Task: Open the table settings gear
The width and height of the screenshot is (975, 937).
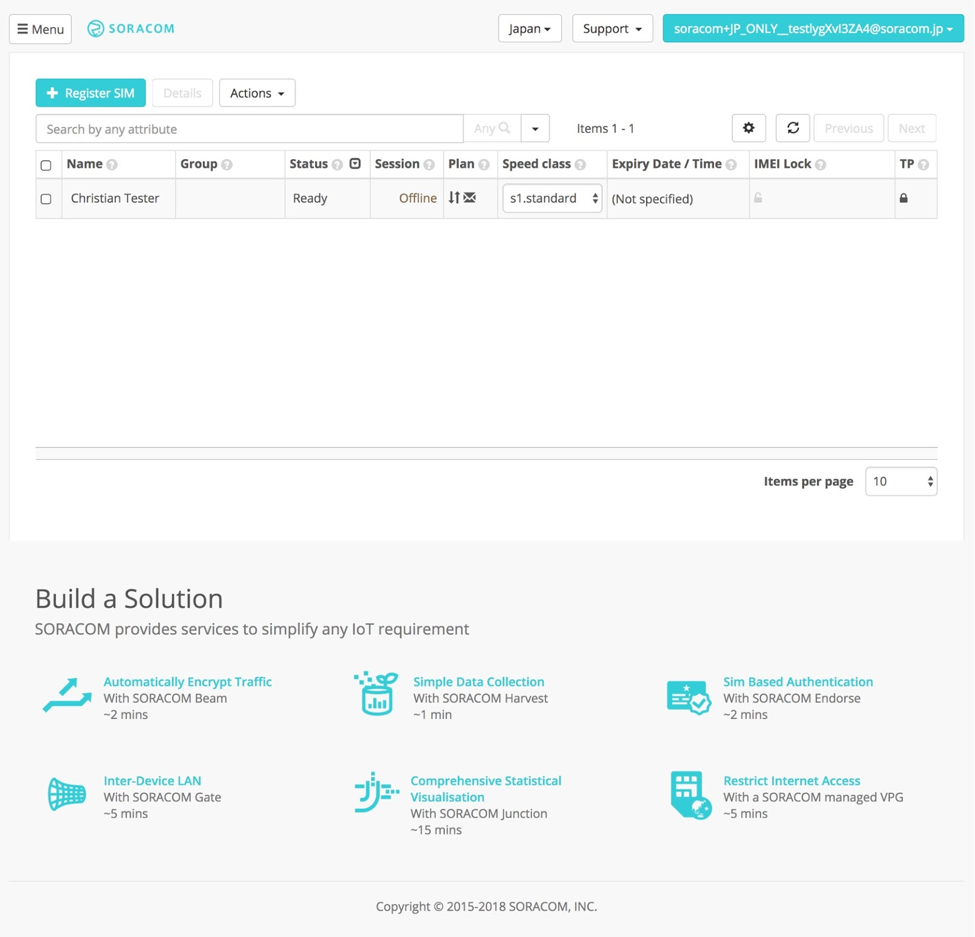Action: 749,128
